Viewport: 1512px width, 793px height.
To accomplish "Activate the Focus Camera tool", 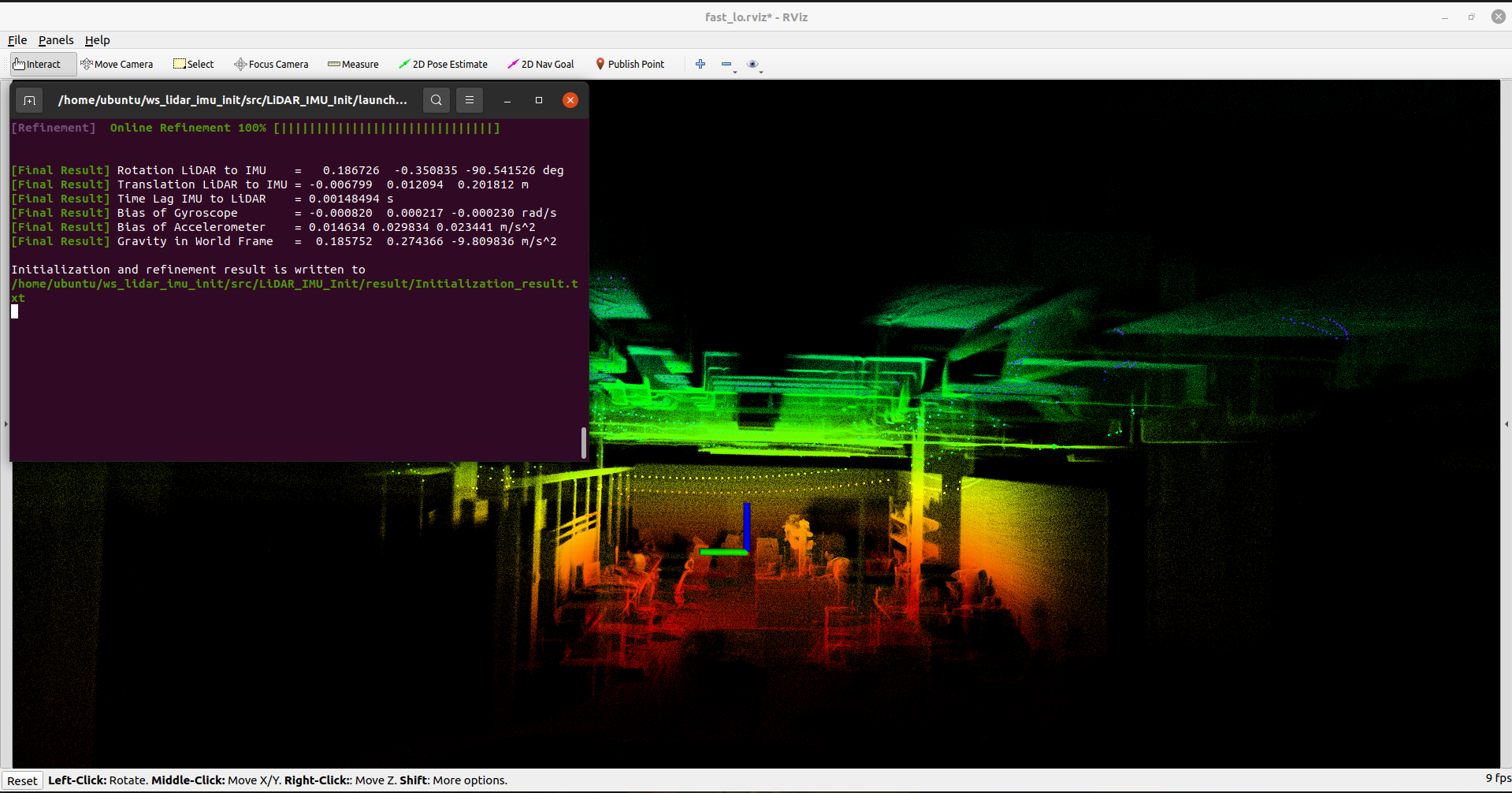I will [271, 65].
